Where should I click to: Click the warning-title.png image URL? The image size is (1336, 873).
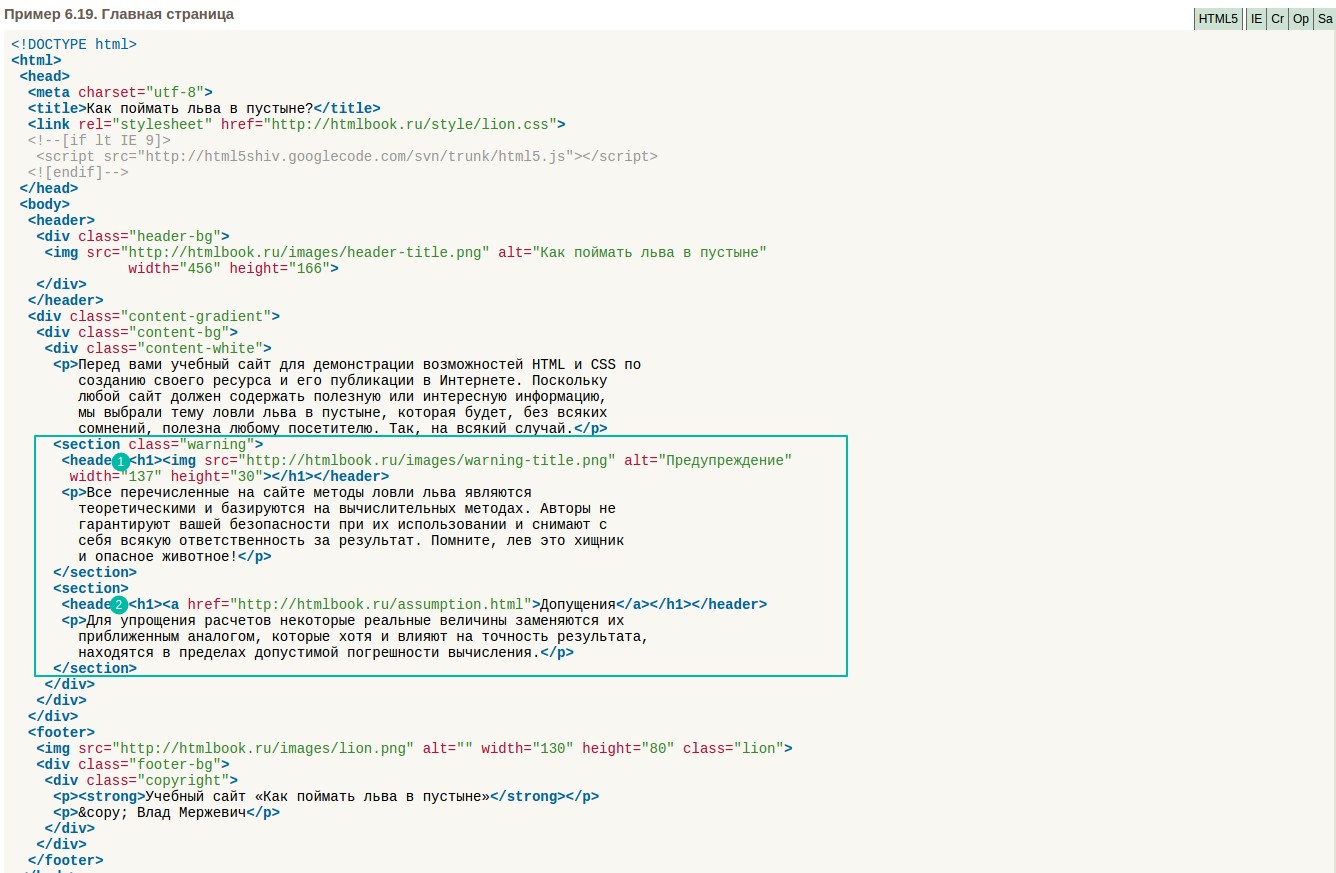click(x=427, y=460)
